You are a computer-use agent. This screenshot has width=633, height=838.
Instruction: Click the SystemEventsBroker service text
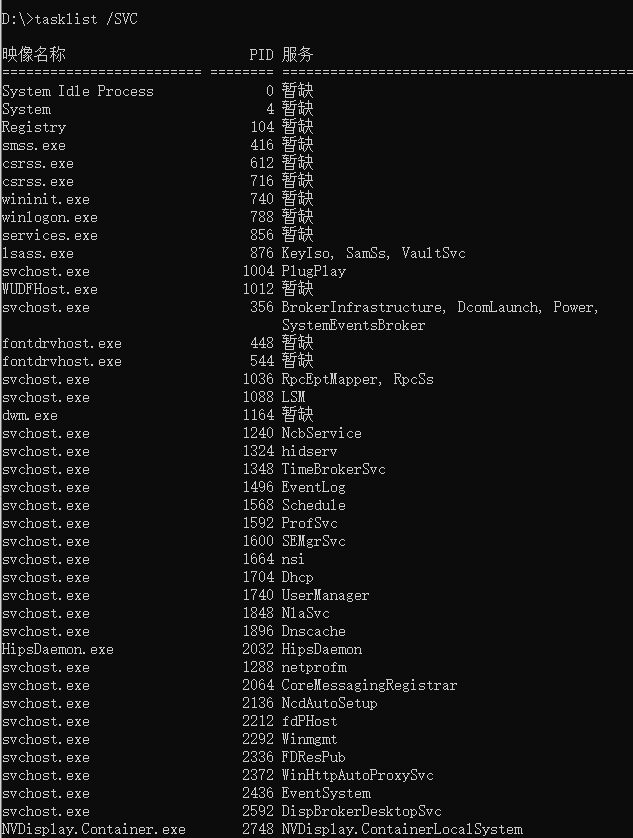(x=353, y=325)
